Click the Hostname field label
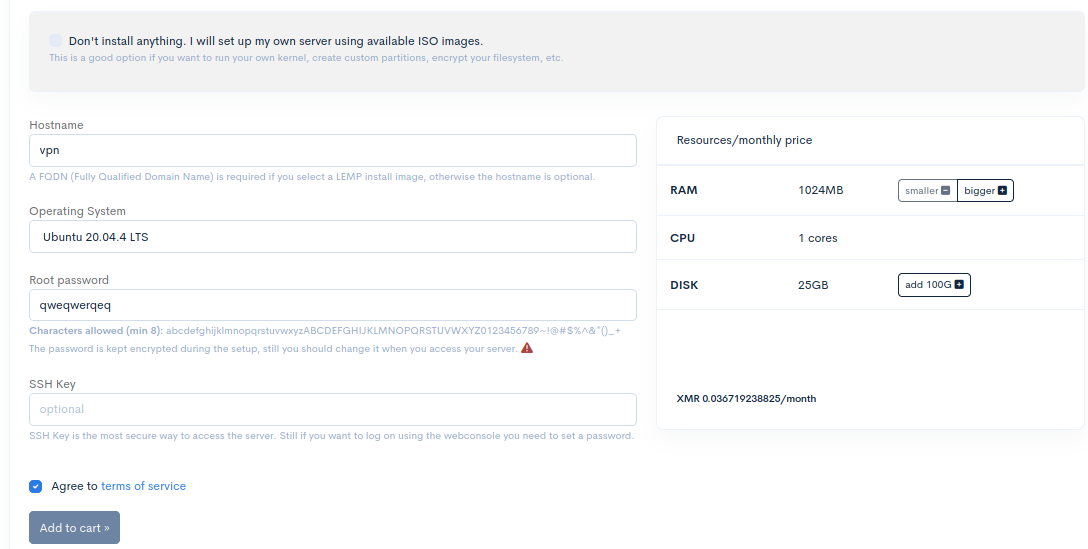This screenshot has height=549, width=1088. (x=56, y=125)
